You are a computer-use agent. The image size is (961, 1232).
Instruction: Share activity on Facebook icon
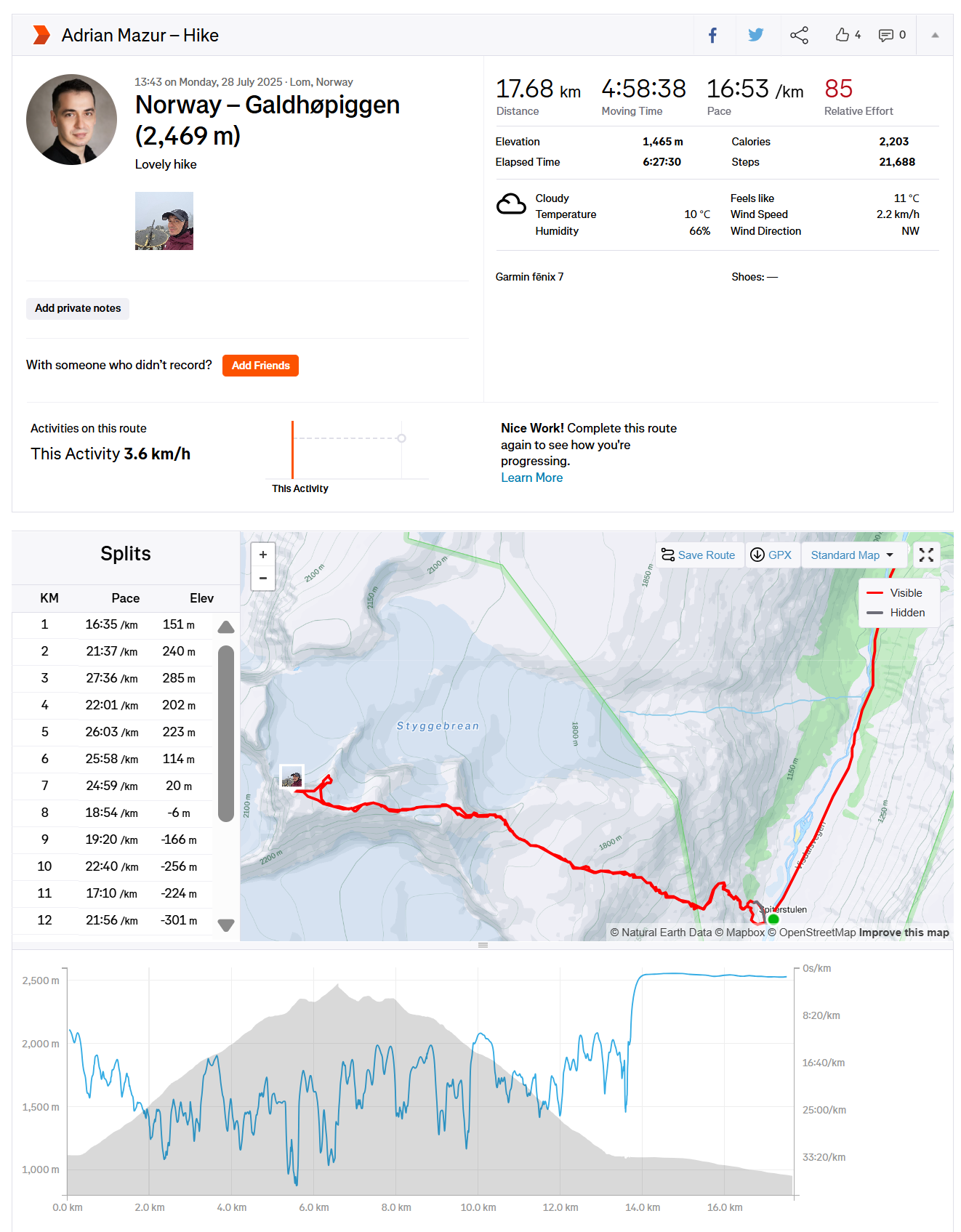click(712, 35)
